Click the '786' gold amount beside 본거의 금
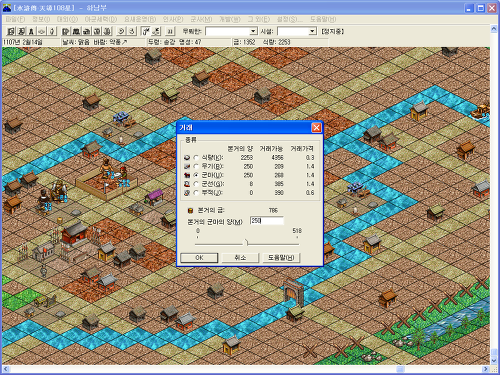Viewport: 500px width, 375px height. point(273,210)
